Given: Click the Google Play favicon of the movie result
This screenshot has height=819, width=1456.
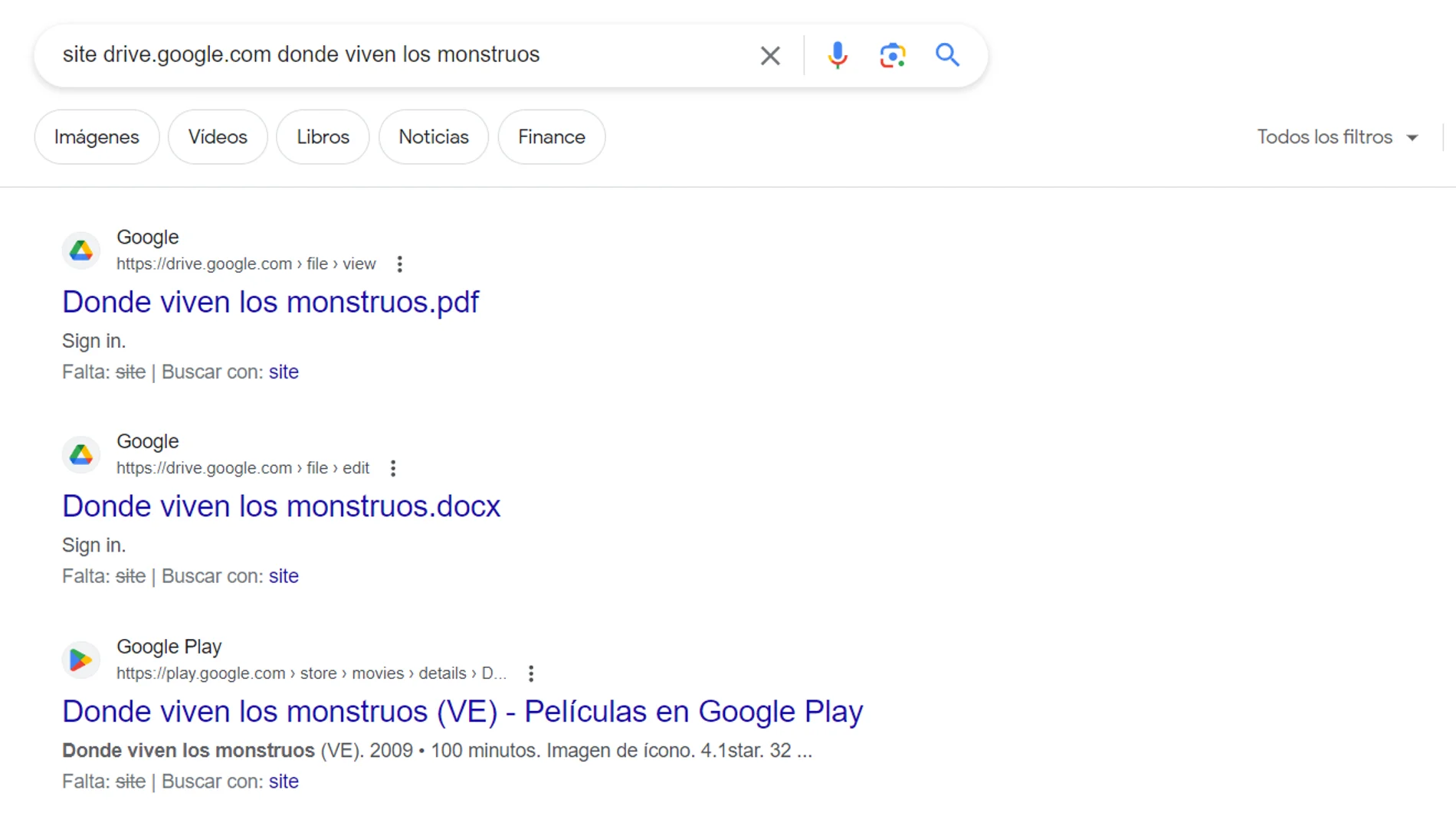Looking at the screenshot, I should [x=81, y=660].
